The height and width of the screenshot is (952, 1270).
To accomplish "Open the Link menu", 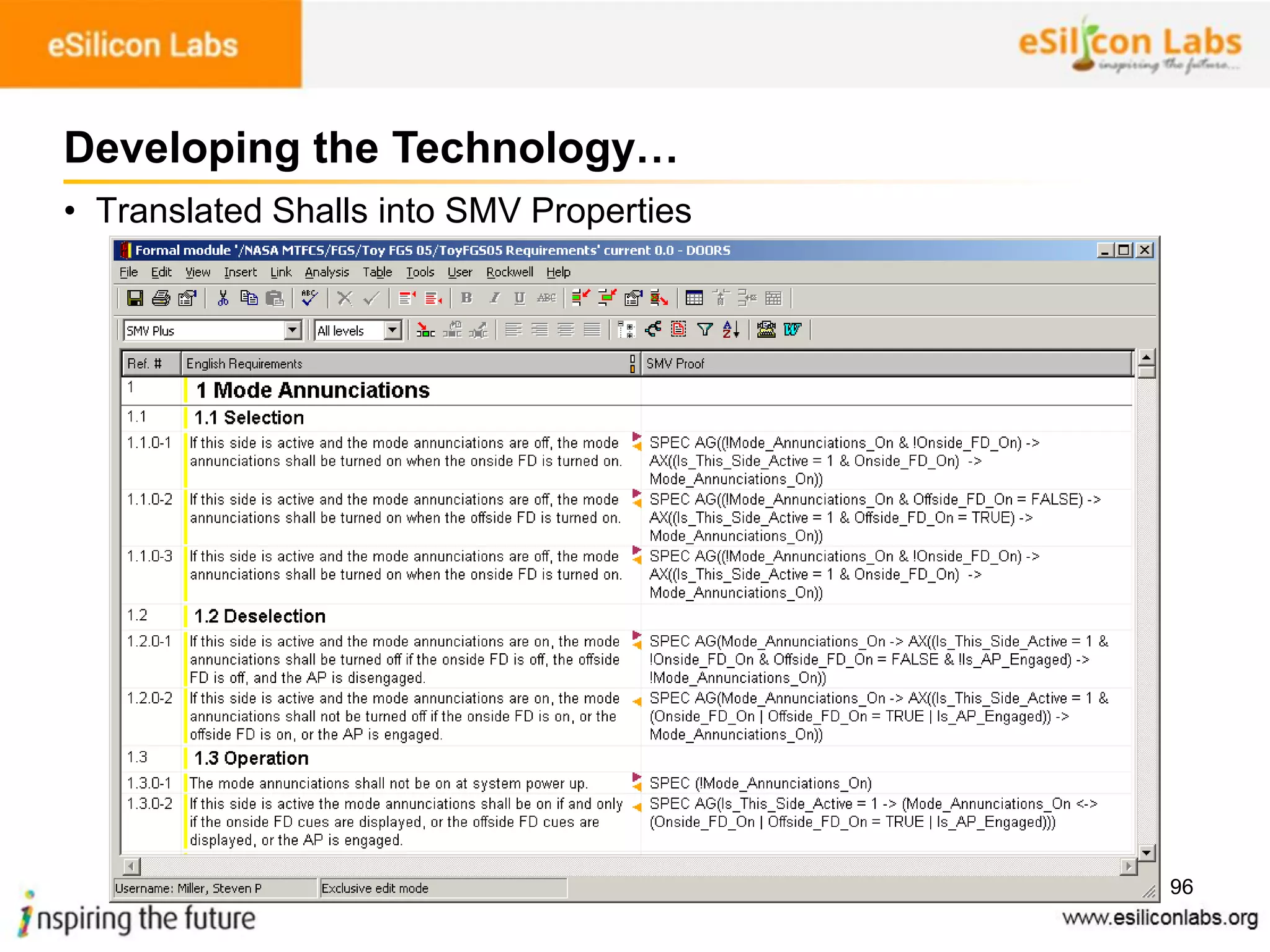I will pyautogui.click(x=281, y=272).
